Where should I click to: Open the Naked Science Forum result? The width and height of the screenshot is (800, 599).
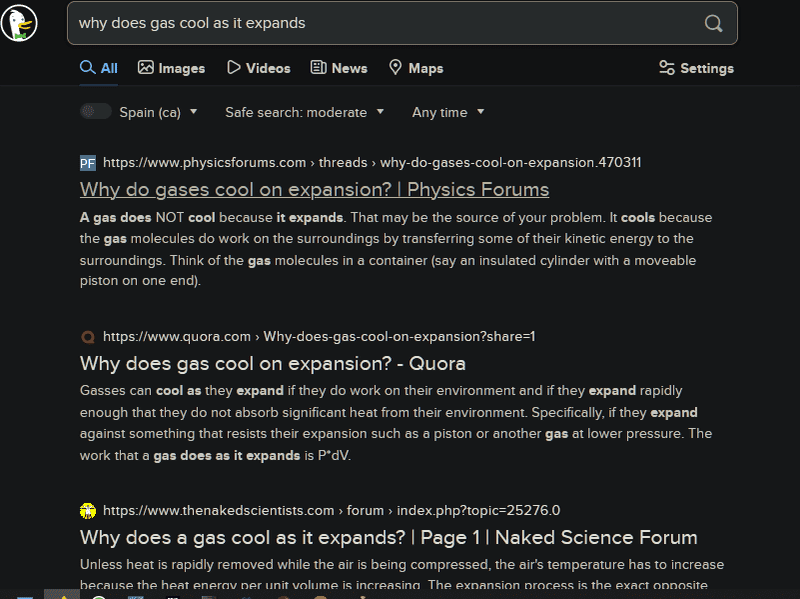tap(388, 537)
